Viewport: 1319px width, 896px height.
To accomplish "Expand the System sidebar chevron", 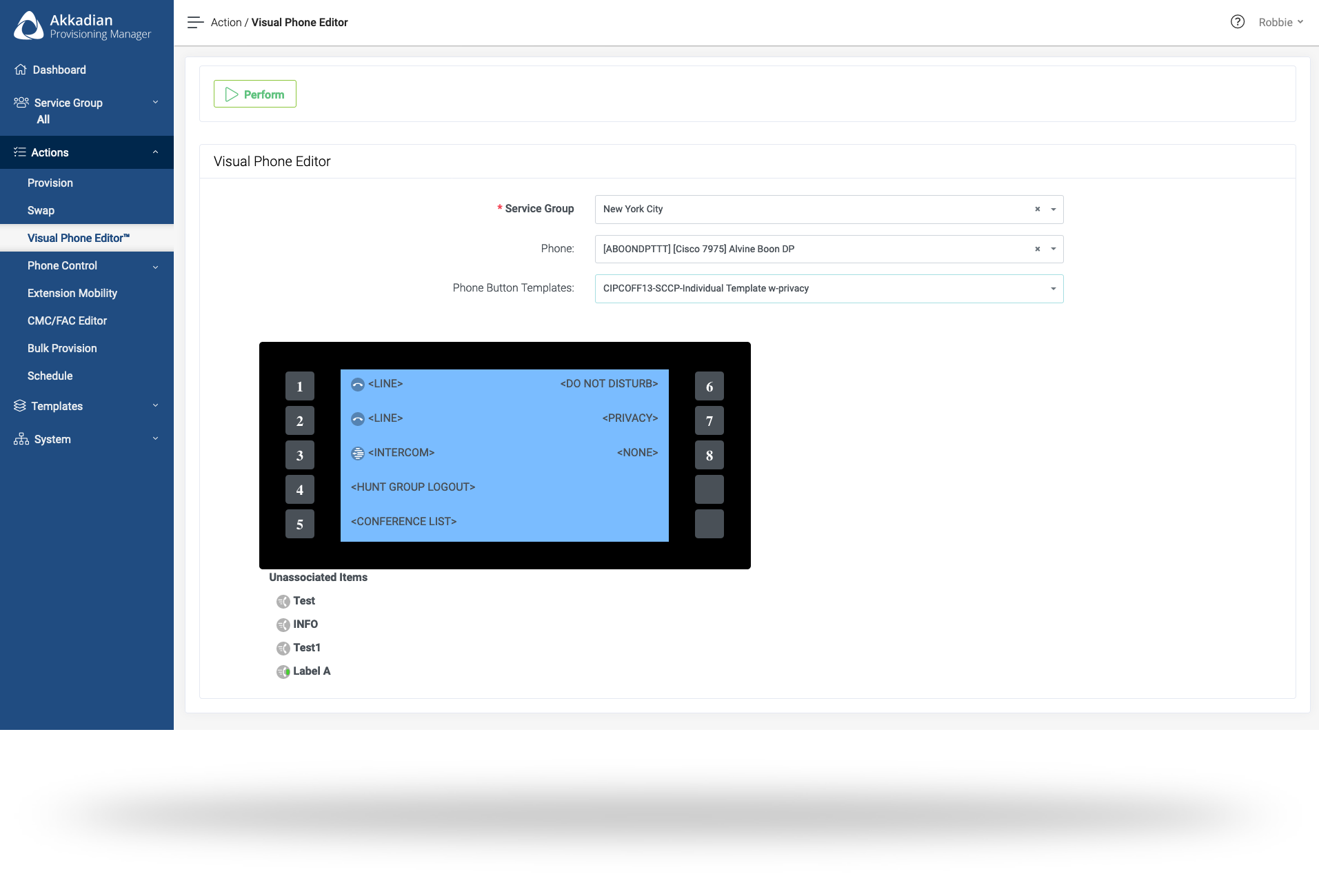I will pos(155,439).
